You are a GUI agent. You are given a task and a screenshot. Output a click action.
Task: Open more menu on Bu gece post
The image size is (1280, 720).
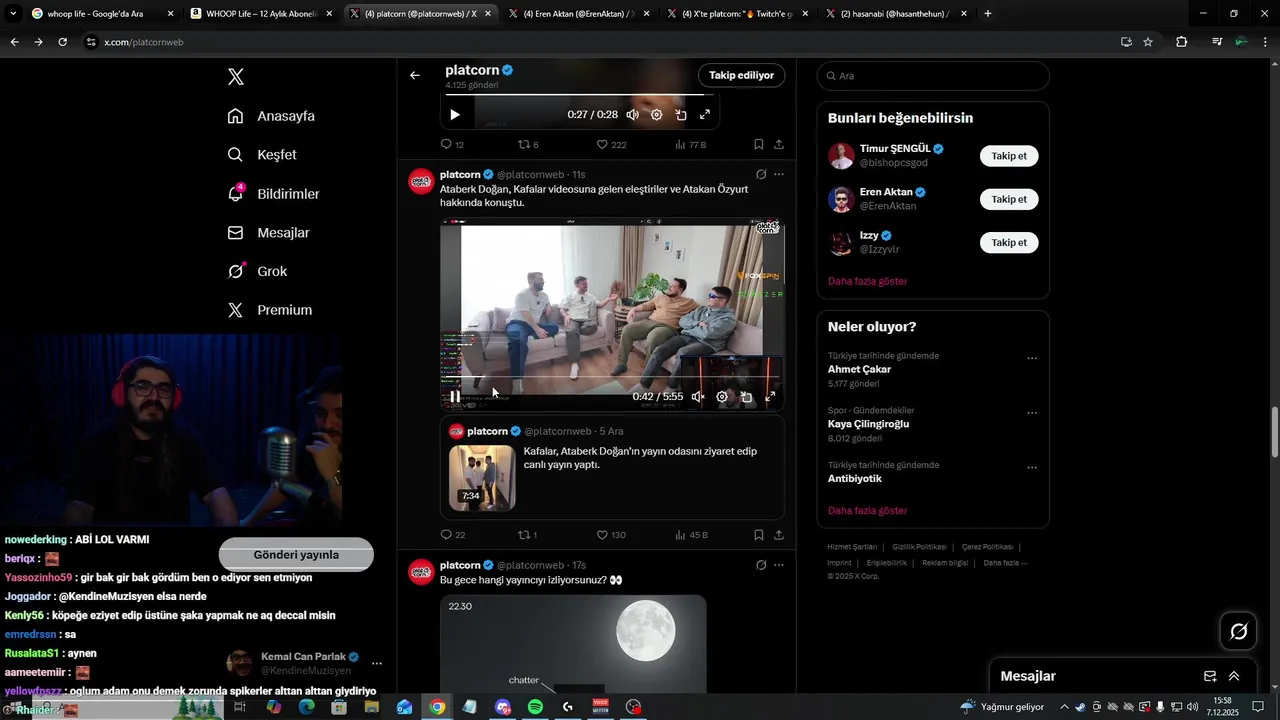(x=779, y=565)
